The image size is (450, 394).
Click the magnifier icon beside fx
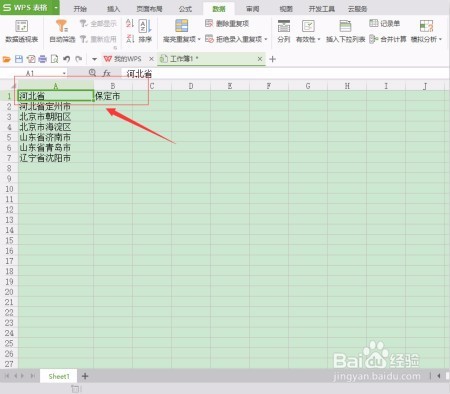point(92,72)
